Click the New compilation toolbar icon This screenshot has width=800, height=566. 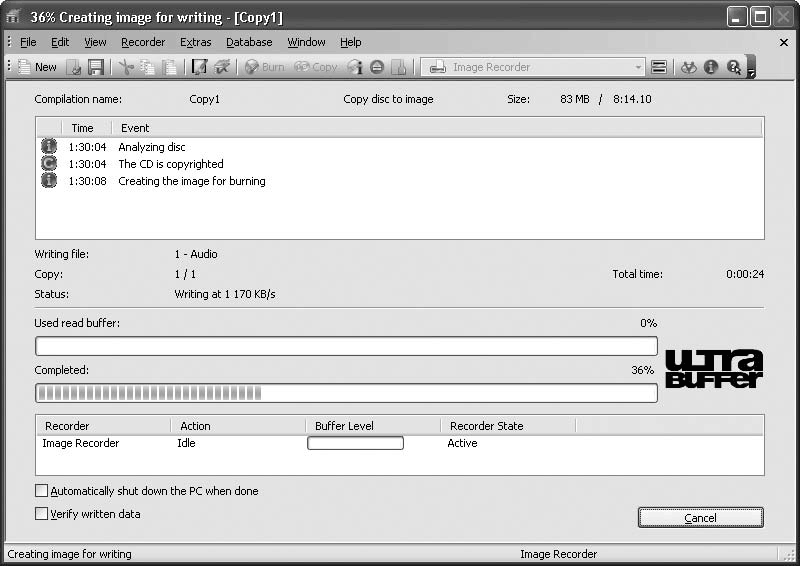37,67
